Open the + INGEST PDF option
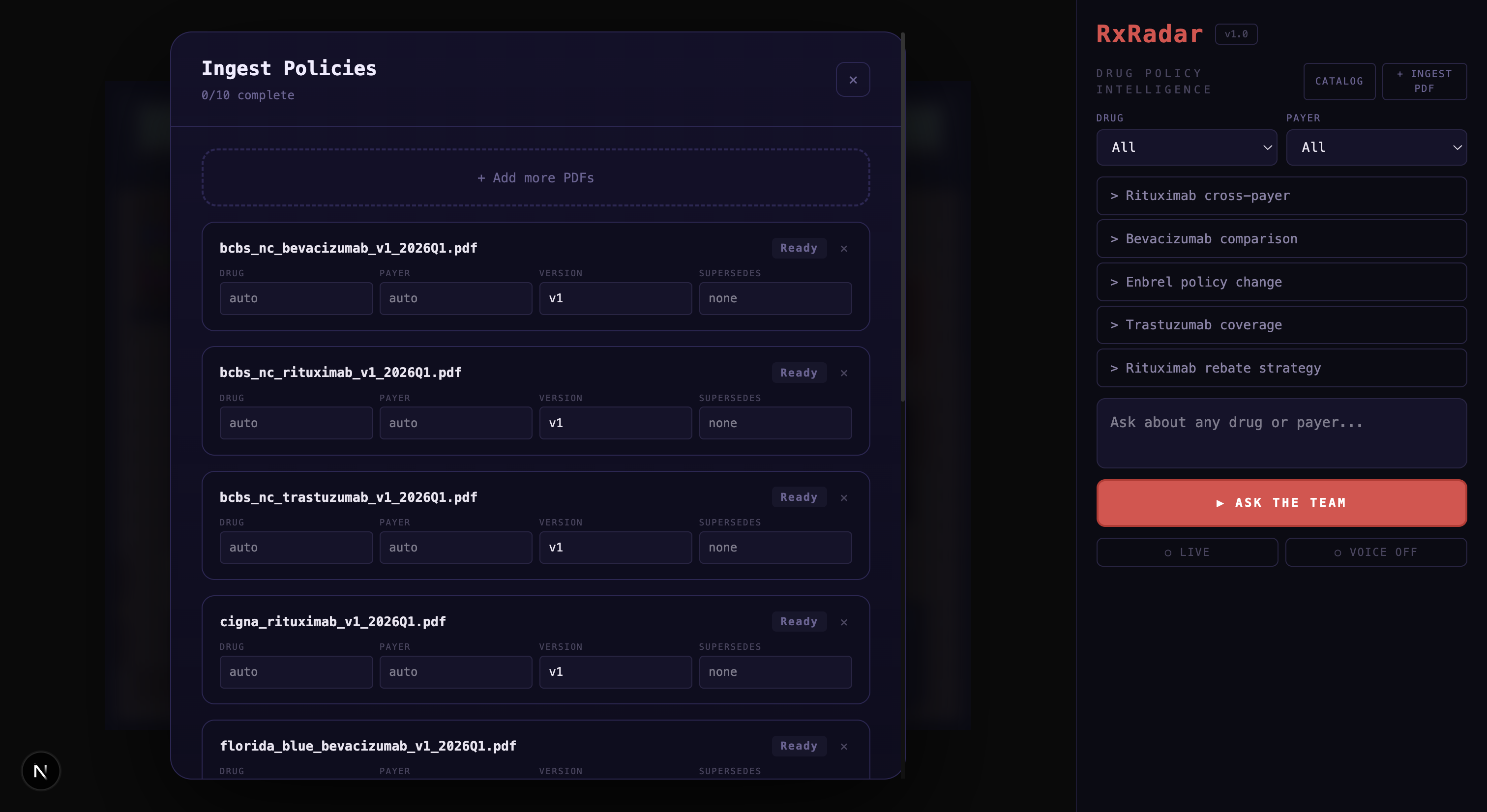The image size is (1487, 812). (1424, 82)
